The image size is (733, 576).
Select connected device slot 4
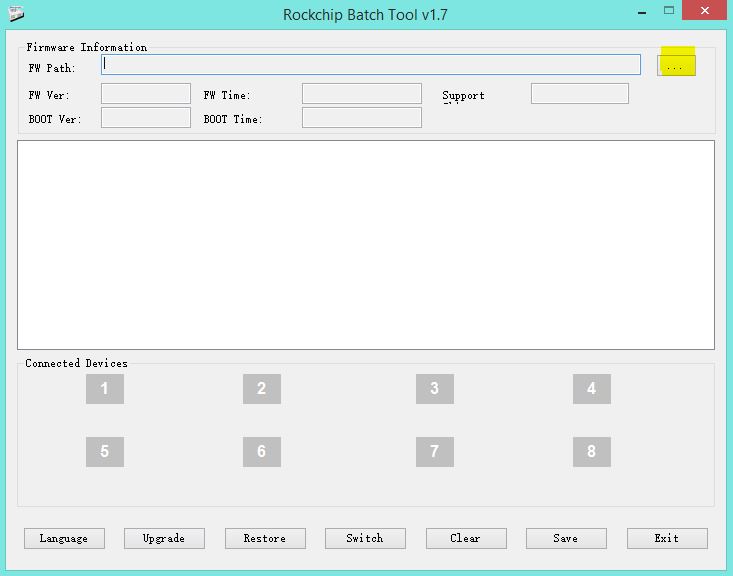click(x=592, y=389)
